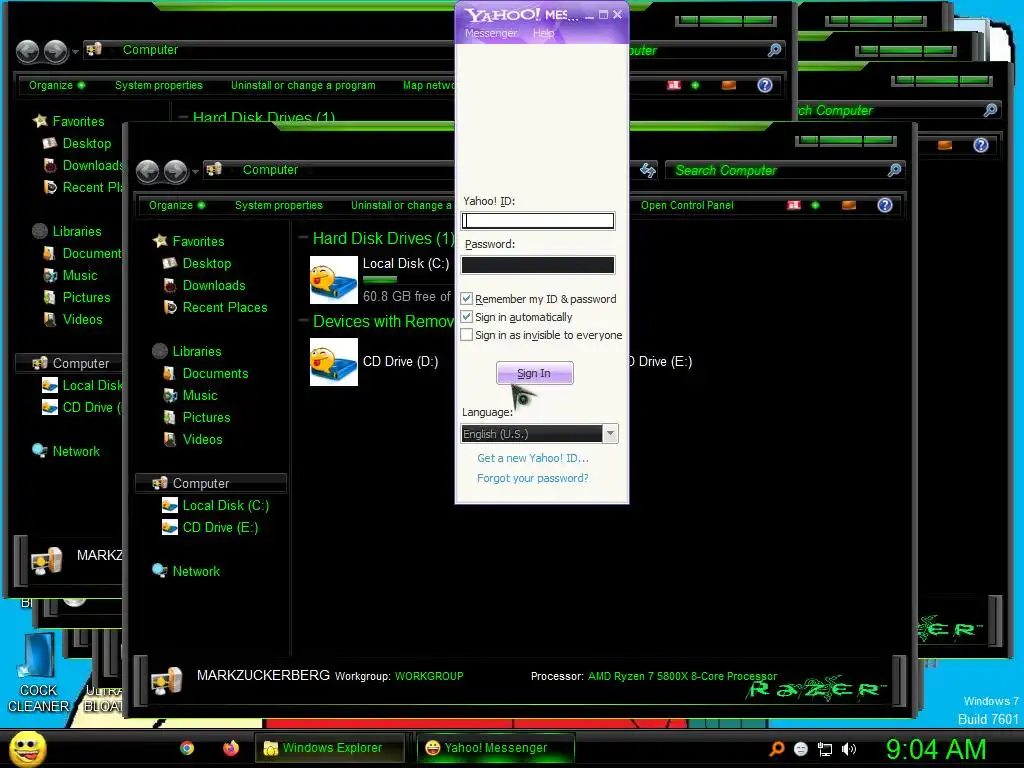Click the volume speaker tray icon
1024x768 pixels.
coord(848,749)
